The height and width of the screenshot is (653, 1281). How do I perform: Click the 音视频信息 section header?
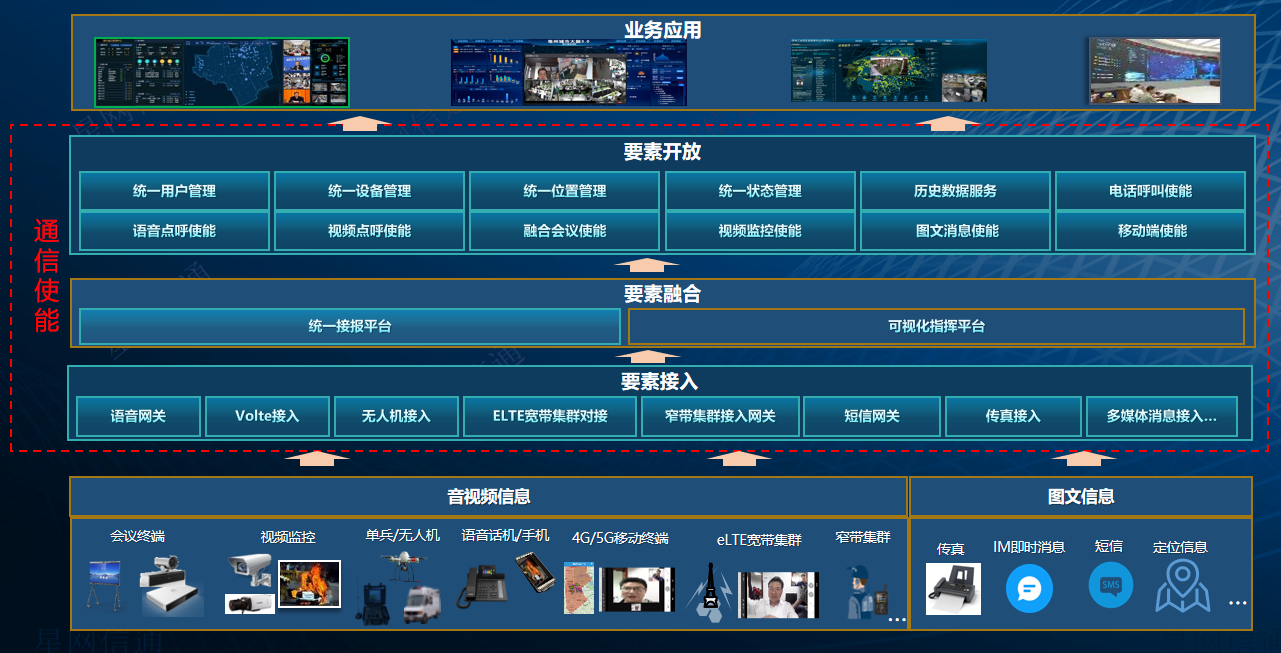pyautogui.click(x=488, y=497)
